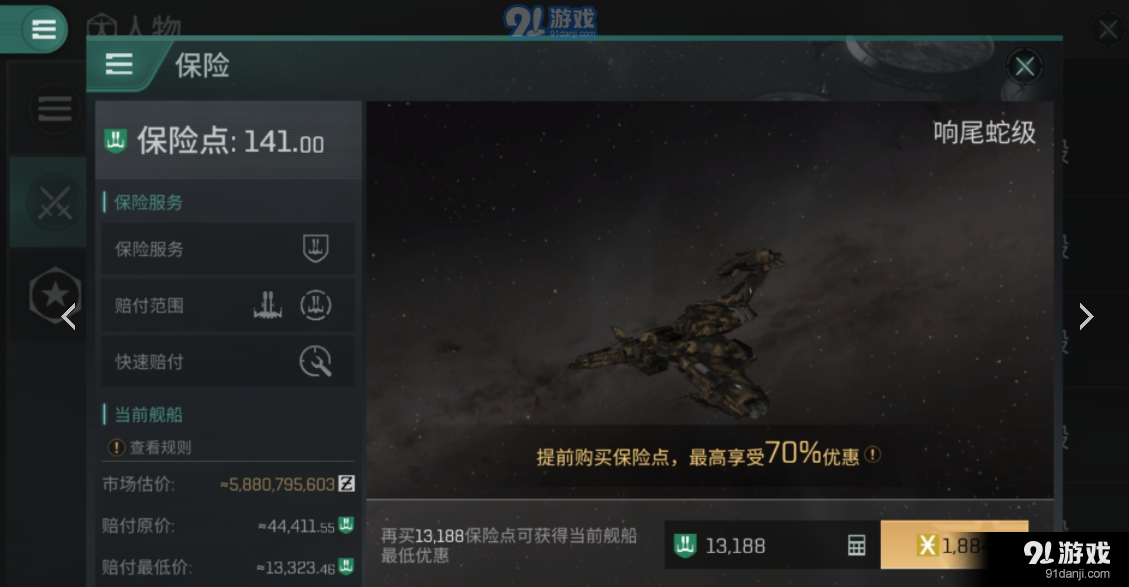Select the ship hull icon in 赔付范围
Screen dimensions: 1129x587
268,305
